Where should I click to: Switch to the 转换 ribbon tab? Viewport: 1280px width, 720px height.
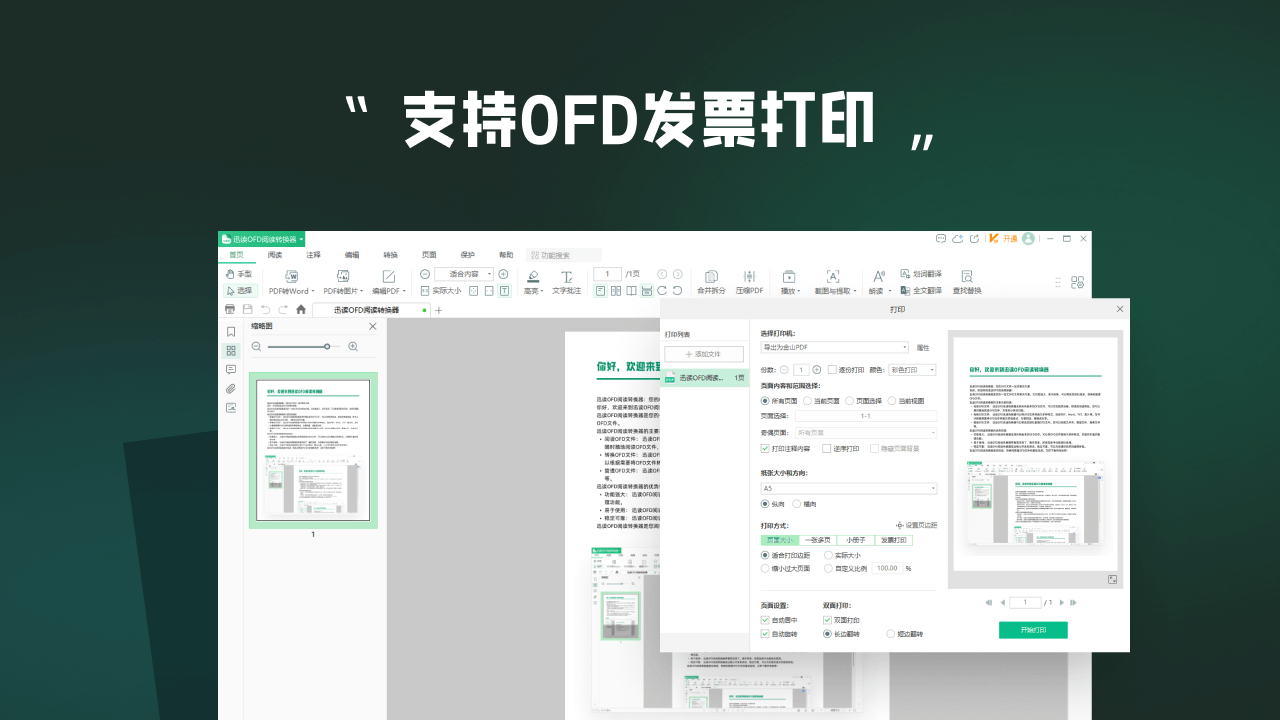[390, 255]
